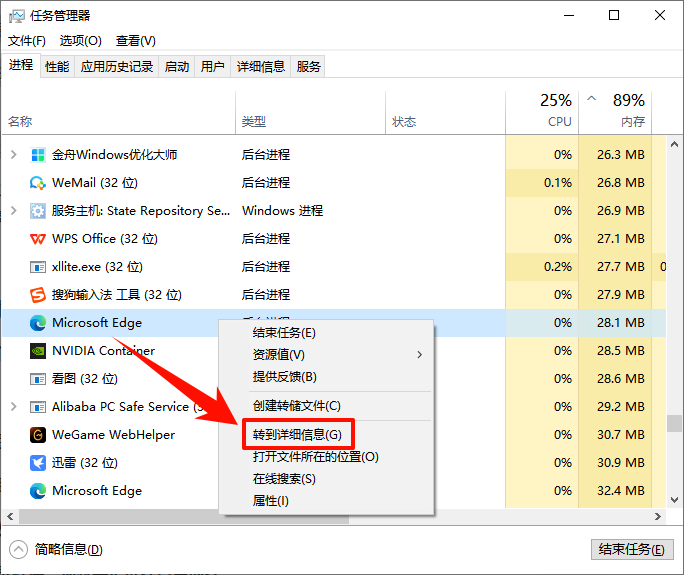Switch to the 用户 tab
The height and width of the screenshot is (575, 684).
[x=212, y=67]
